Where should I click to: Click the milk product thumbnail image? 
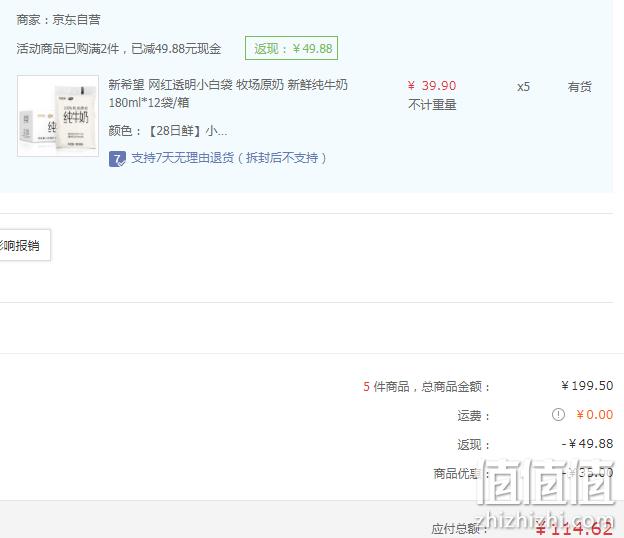(x=58, y=116)
